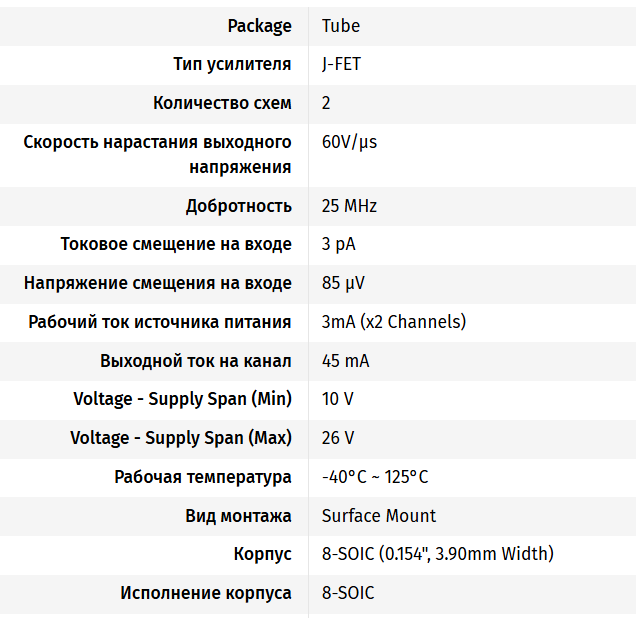Click the 3mA (x2 Channels) value

click(394, 322)
